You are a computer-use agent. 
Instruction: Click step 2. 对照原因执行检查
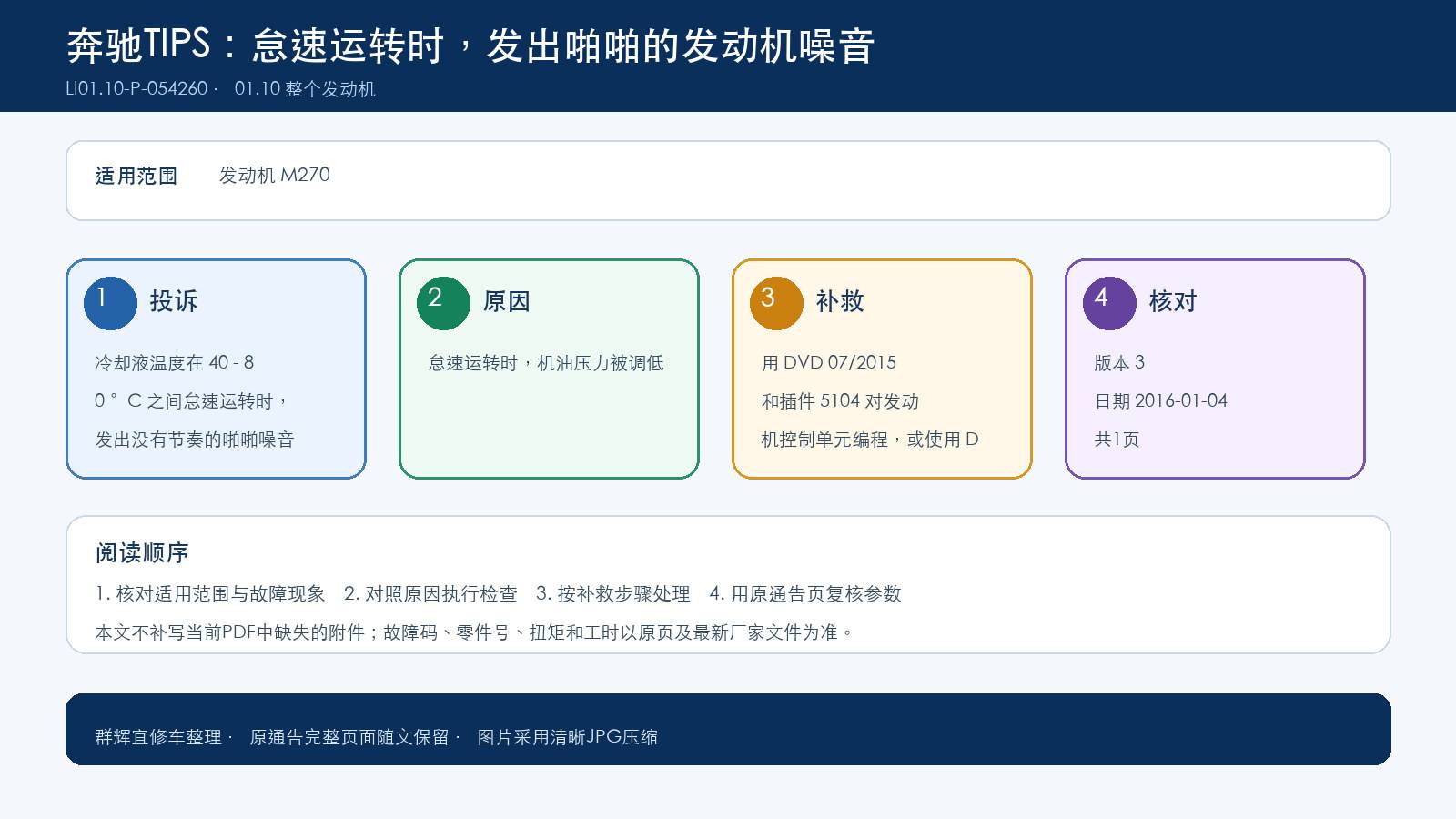pyautogui.click(x=430, y=593)
